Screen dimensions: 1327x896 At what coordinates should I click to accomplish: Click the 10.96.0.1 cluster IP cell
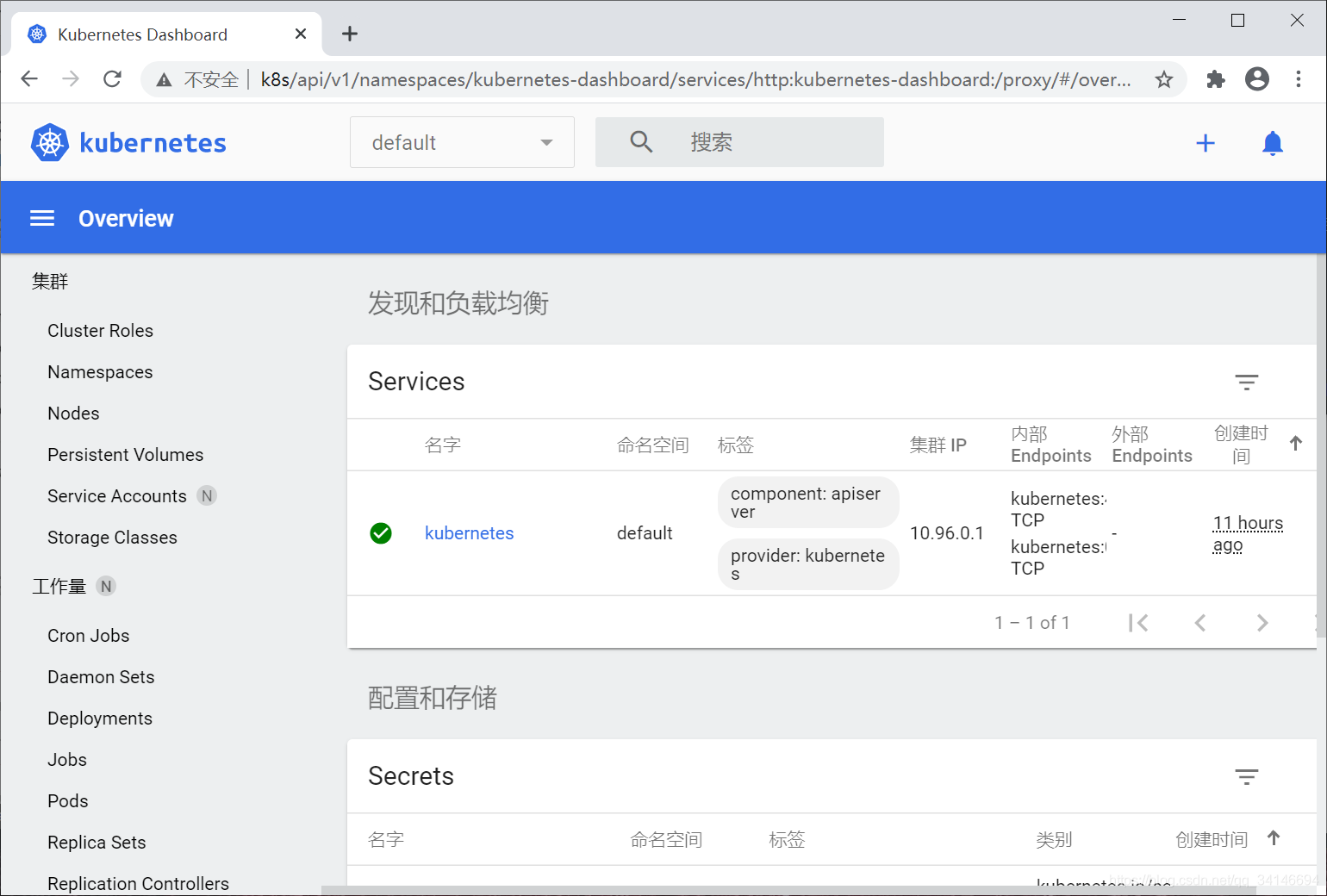pyautogui.click(x=946, y=533)
